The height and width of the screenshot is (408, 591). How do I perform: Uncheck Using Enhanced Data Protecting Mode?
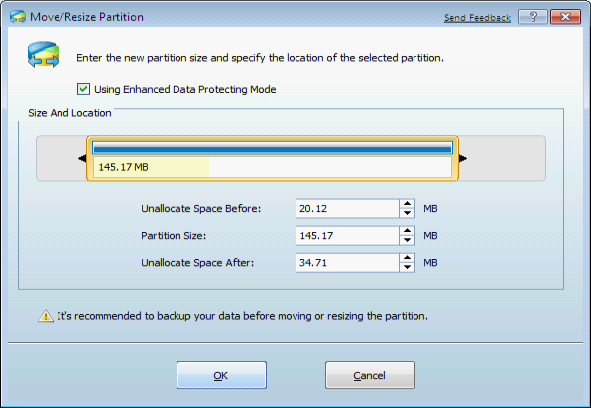click(83, 89)
